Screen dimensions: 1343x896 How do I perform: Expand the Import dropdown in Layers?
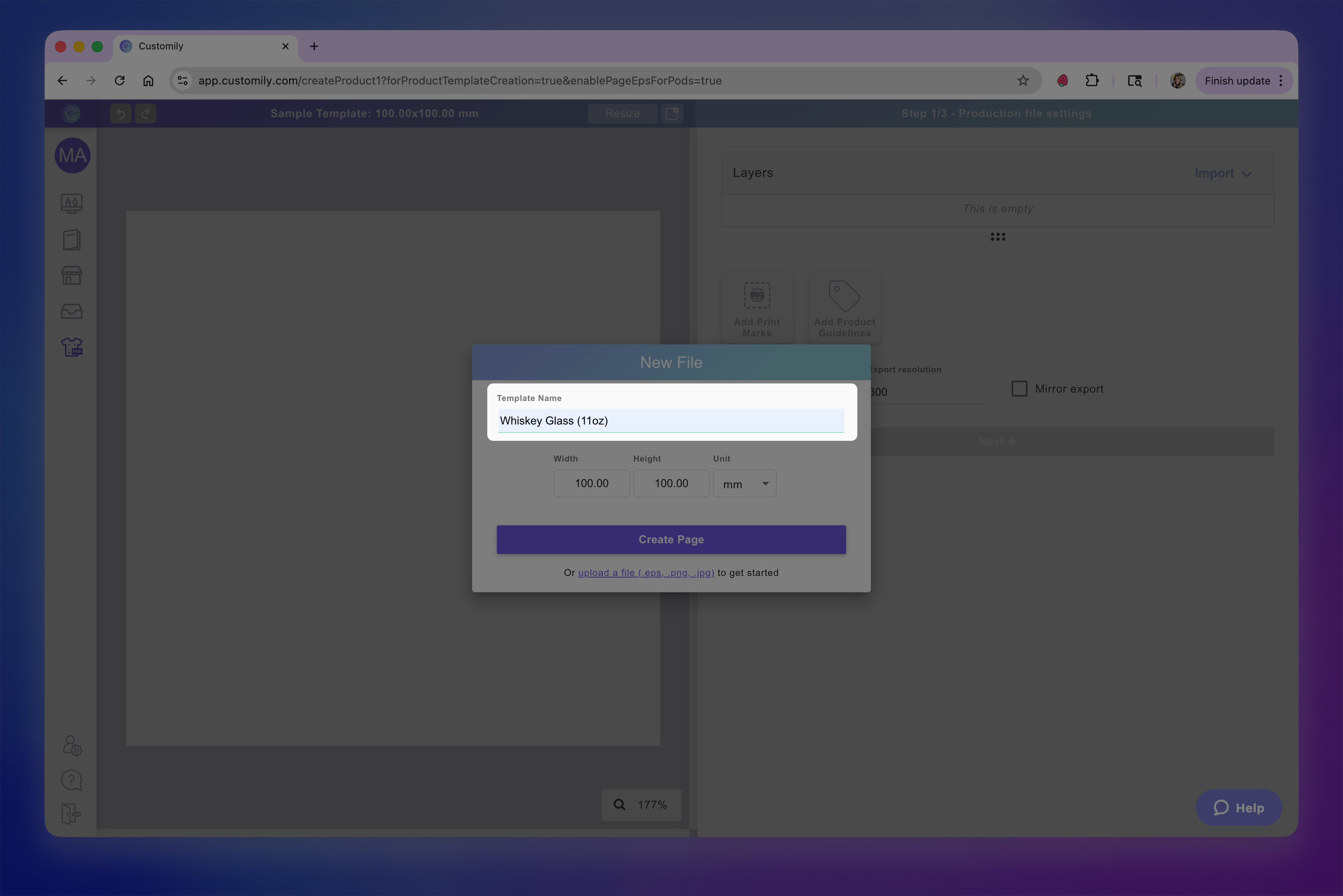tap(1222, 173)
